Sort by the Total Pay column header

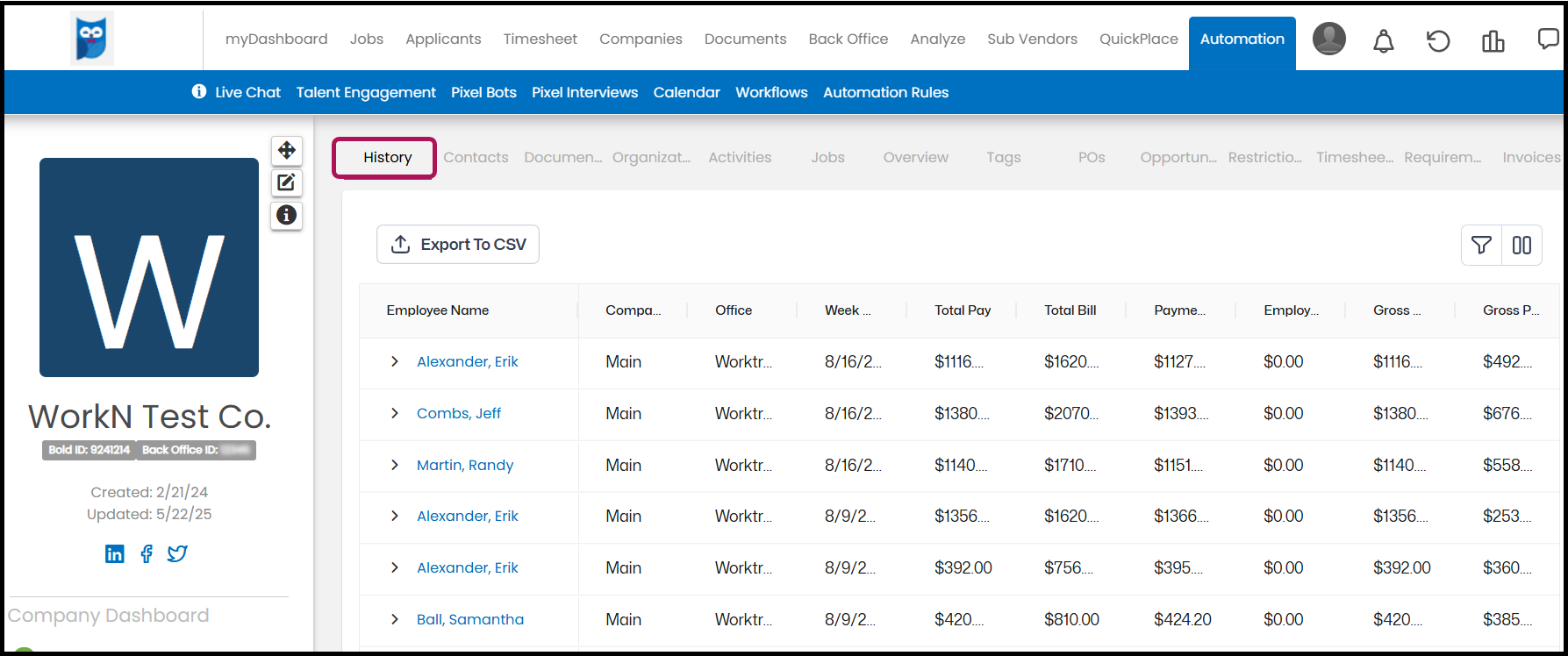coord(963,310)
